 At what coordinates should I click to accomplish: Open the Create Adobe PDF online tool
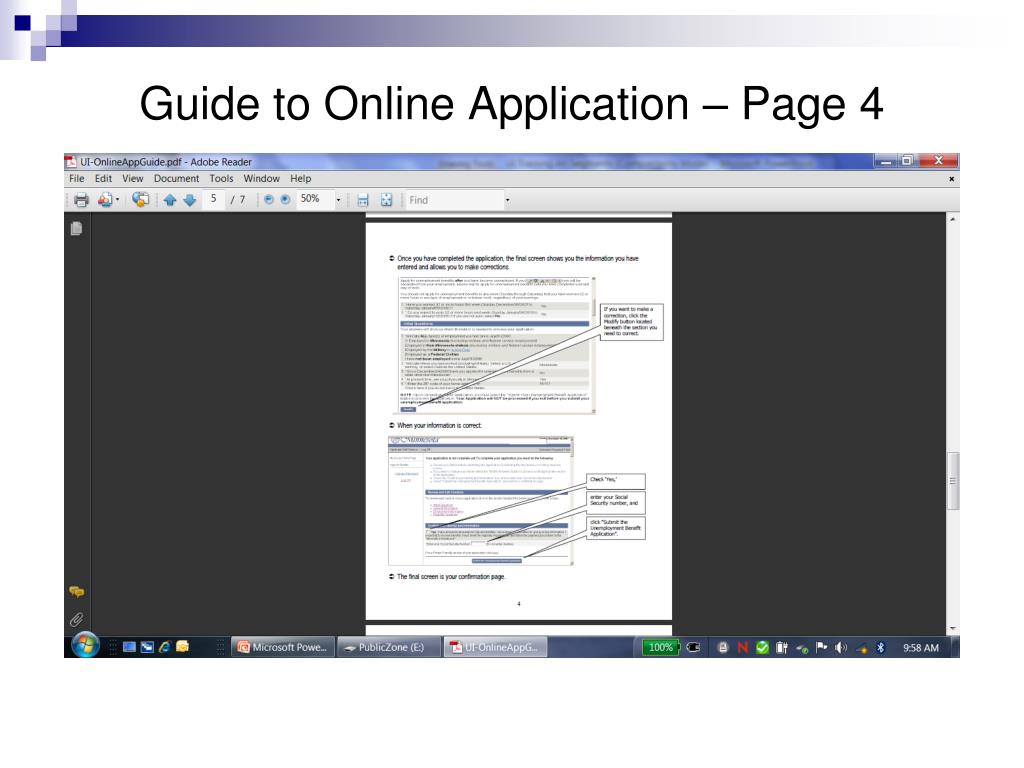point(104,200)
